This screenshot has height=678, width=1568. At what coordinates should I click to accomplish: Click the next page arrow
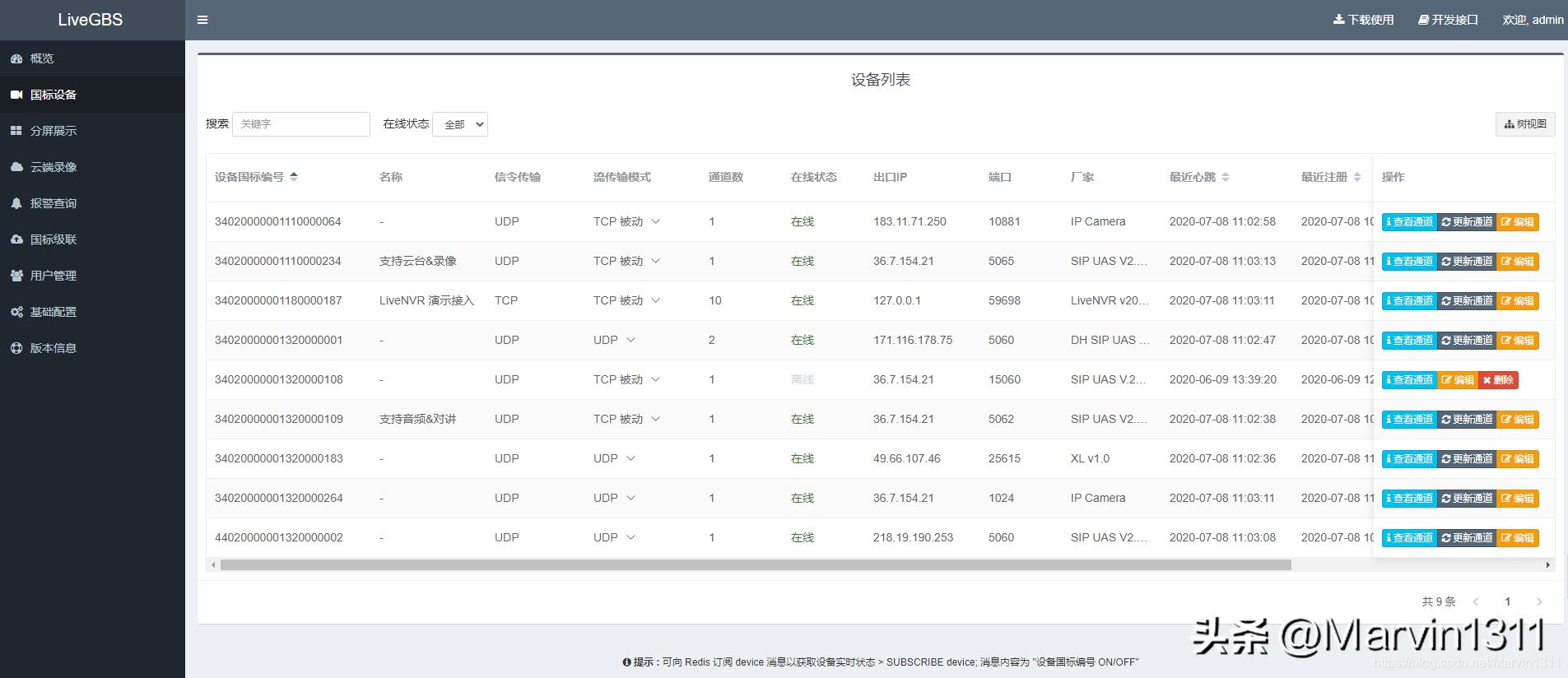coord(1539,601)
